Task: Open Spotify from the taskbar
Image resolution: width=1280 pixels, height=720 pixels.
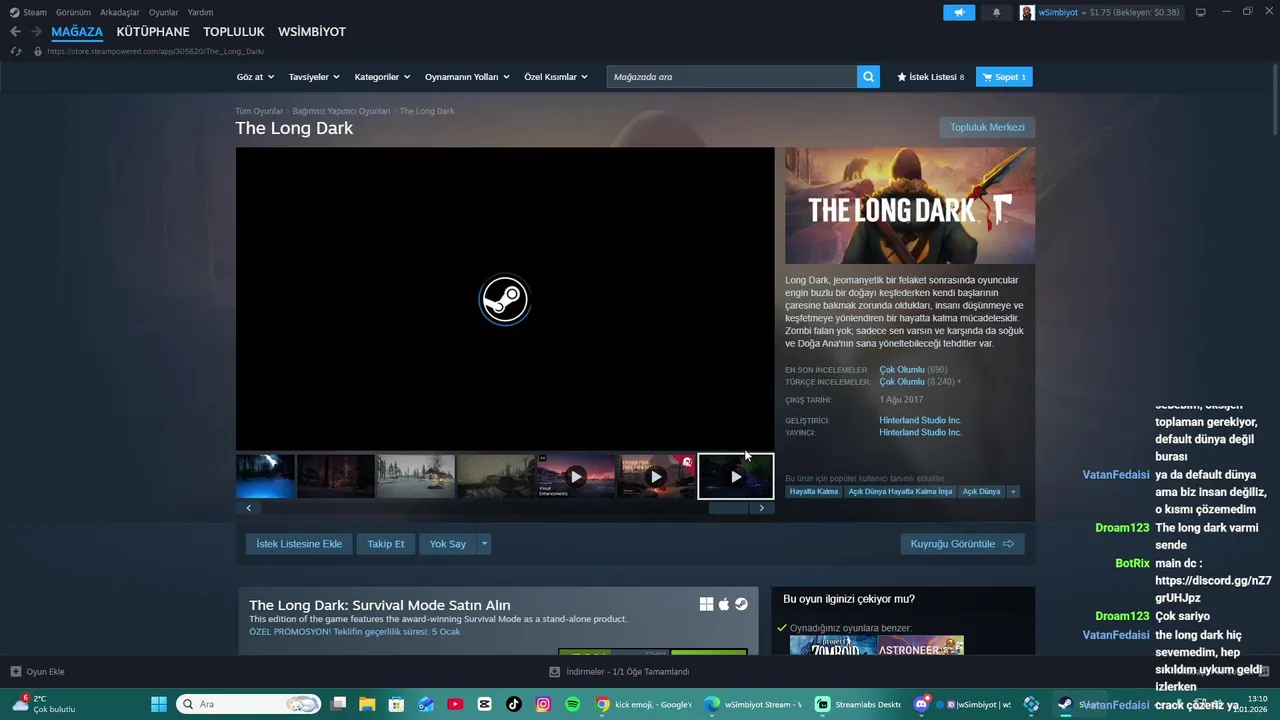Action: pos(572,704)
